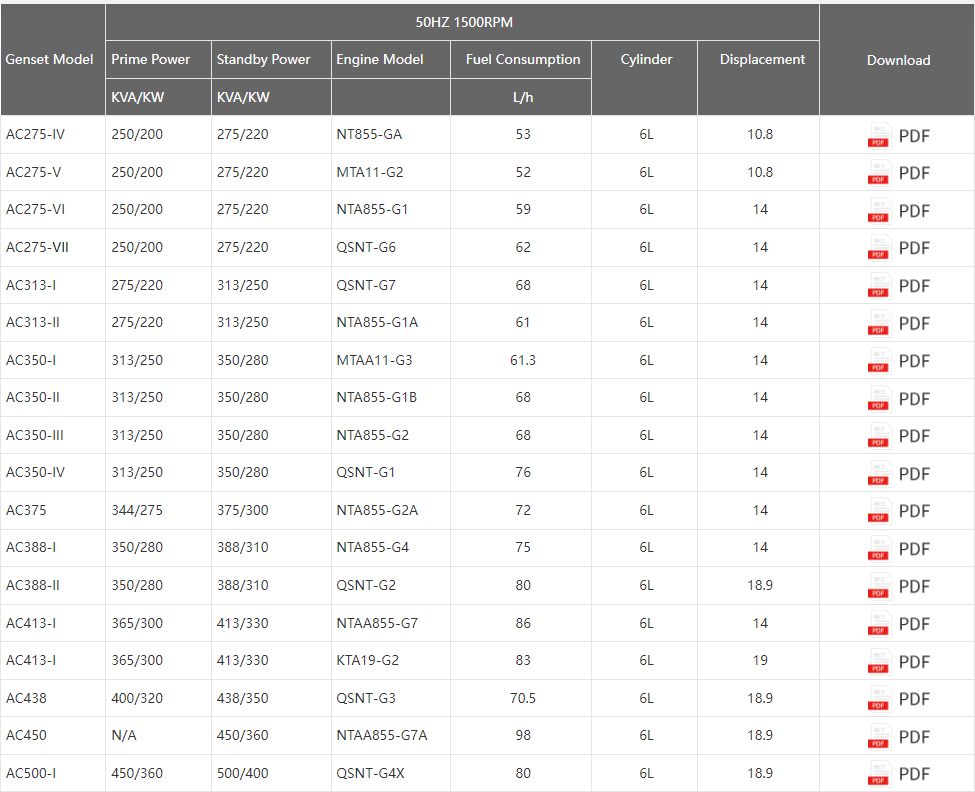Click the PDF icon for AC388-I
Viewport: 975px width, 792px height.
click(x=879, y=549)
